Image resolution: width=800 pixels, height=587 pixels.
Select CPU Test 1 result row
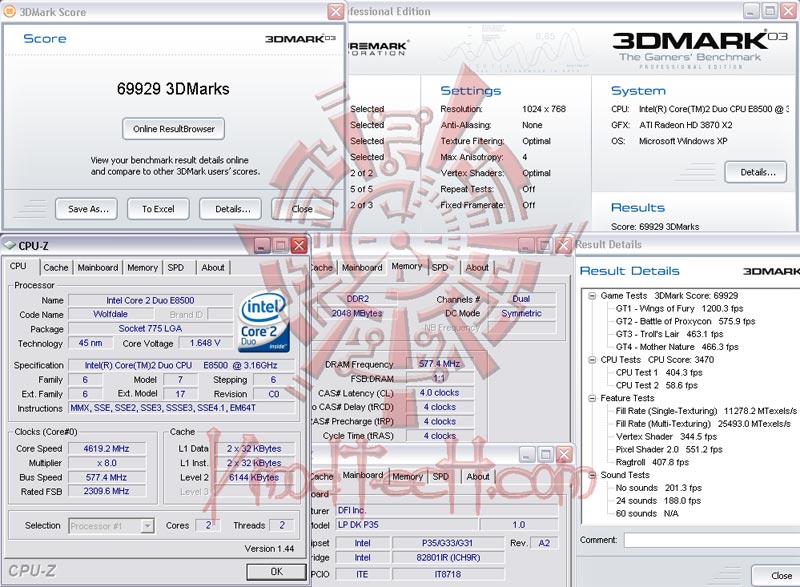(x=659, y=372)
